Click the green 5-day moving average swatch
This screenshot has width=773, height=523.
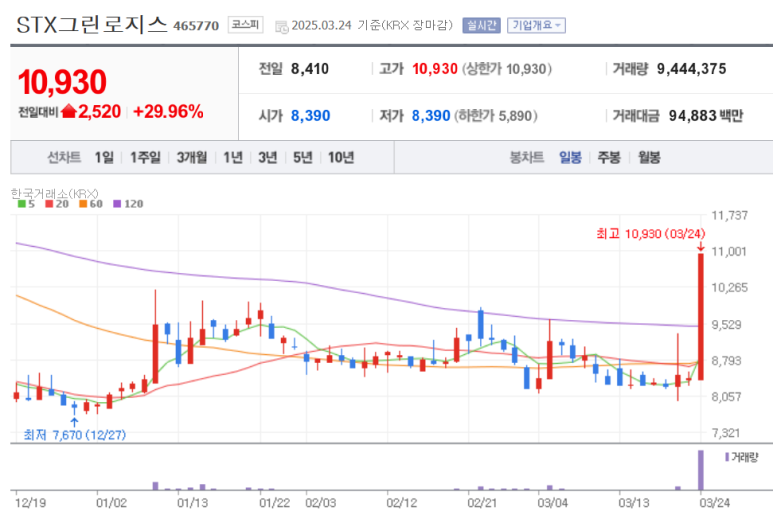point(22,204)
